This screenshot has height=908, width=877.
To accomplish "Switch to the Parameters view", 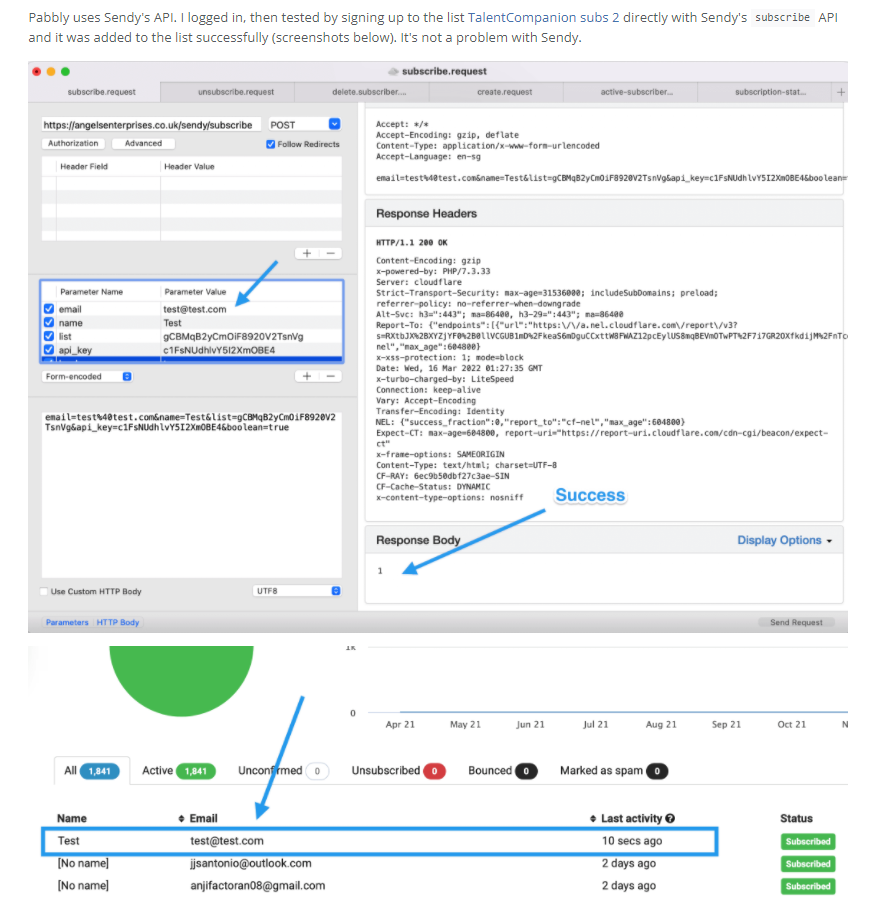I will click(67, 622).
